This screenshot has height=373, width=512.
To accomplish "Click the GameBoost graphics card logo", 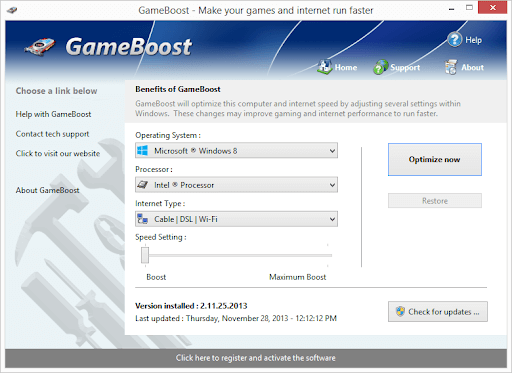I will click(40, 47).
